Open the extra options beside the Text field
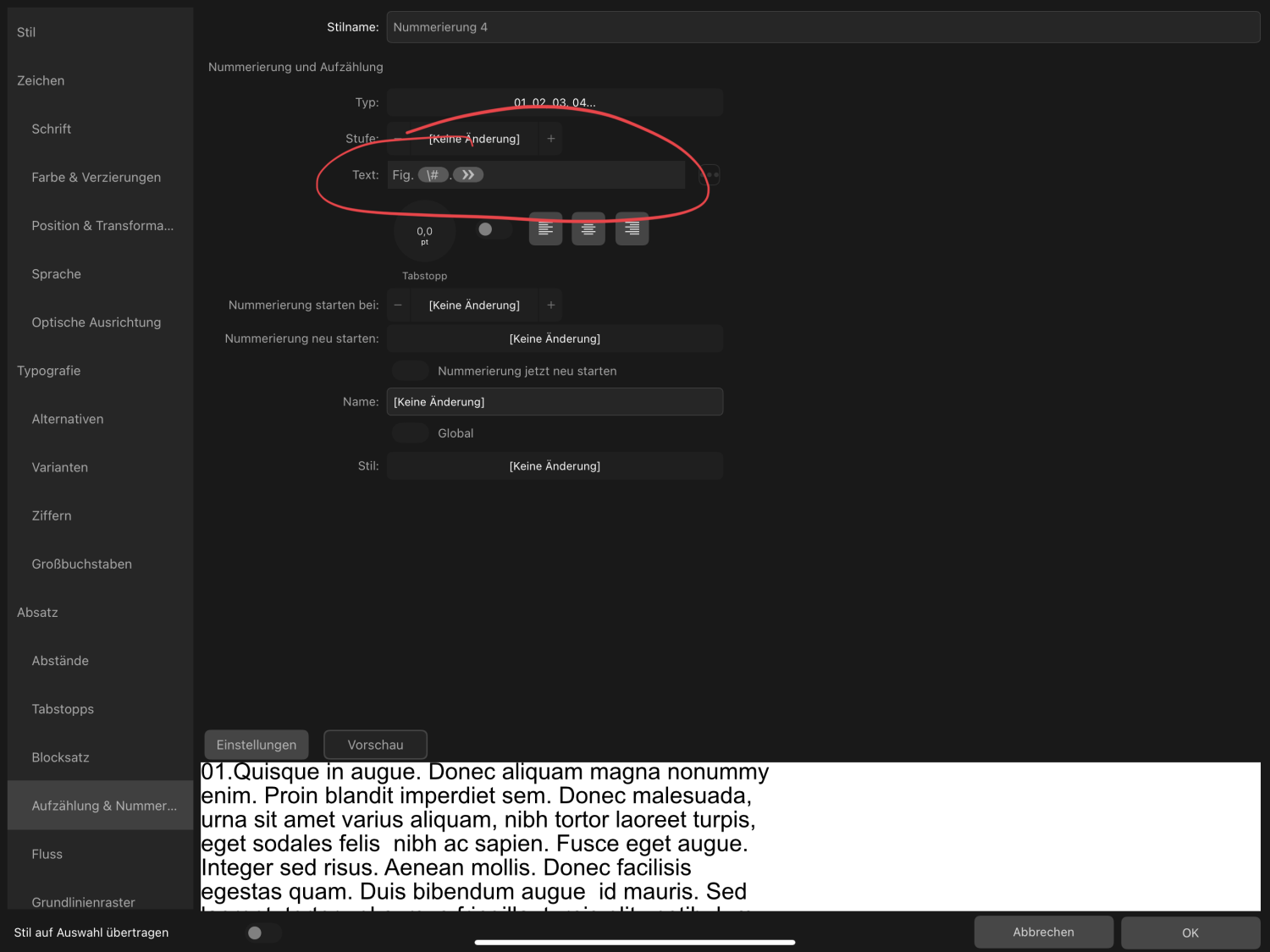The width and height of the screenshot is (1270, 952). [709, 174]
